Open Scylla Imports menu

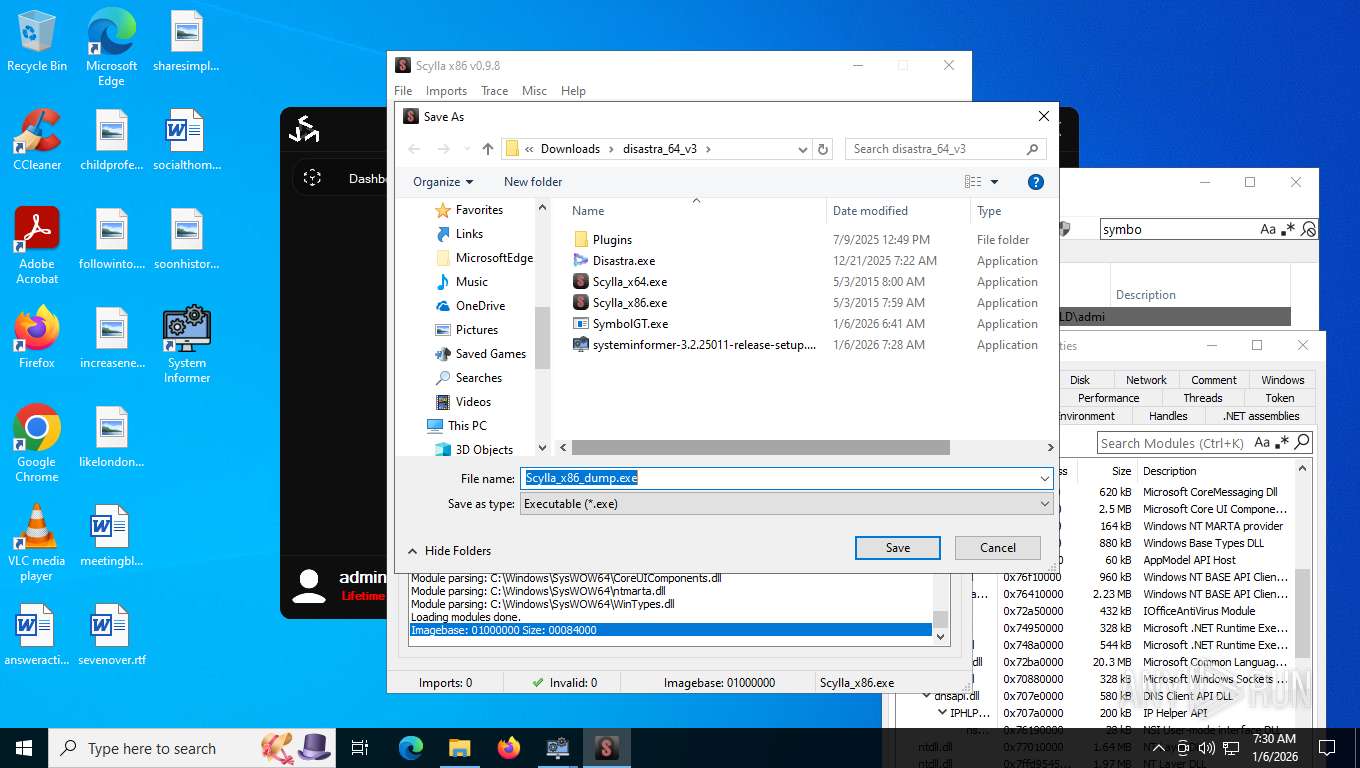pos(446,91)
